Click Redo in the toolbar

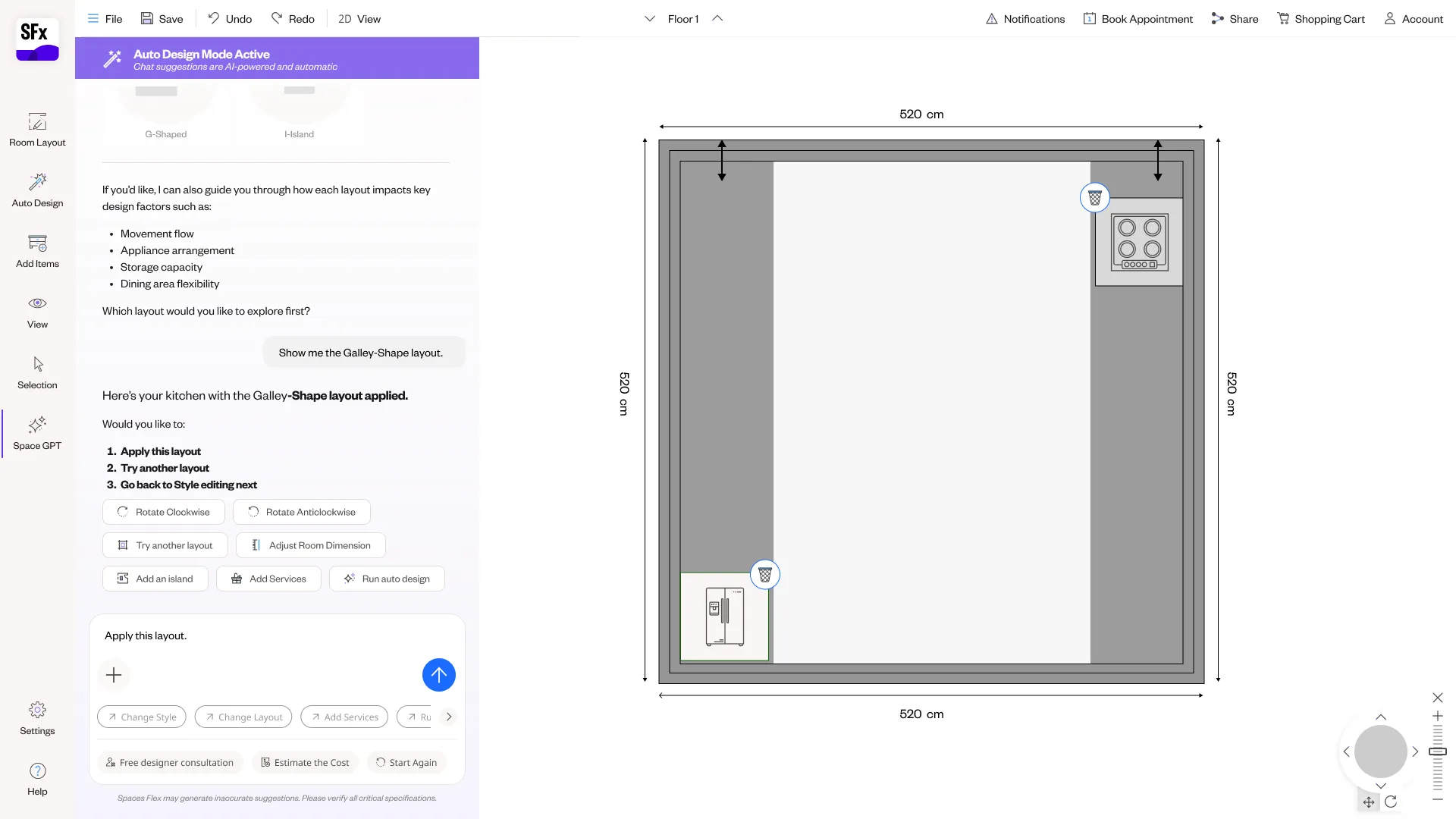click(x=293, y=19)
